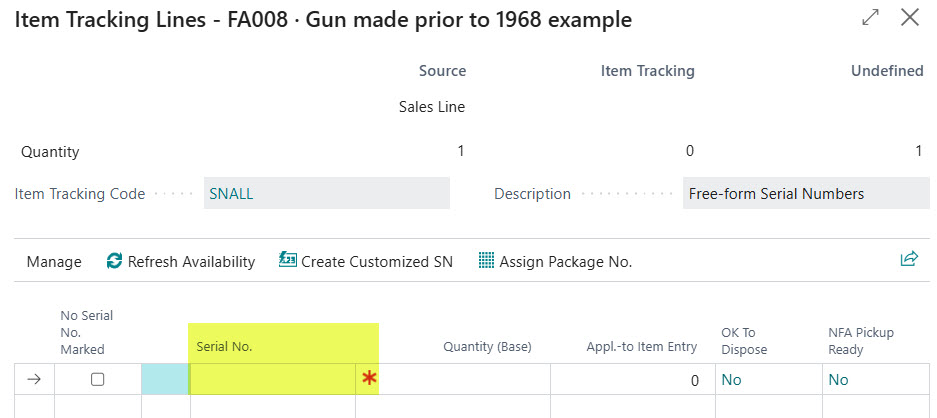Select the Assign Package No. action
Viewport: 937px width, 418px height.
click(565, 262)
